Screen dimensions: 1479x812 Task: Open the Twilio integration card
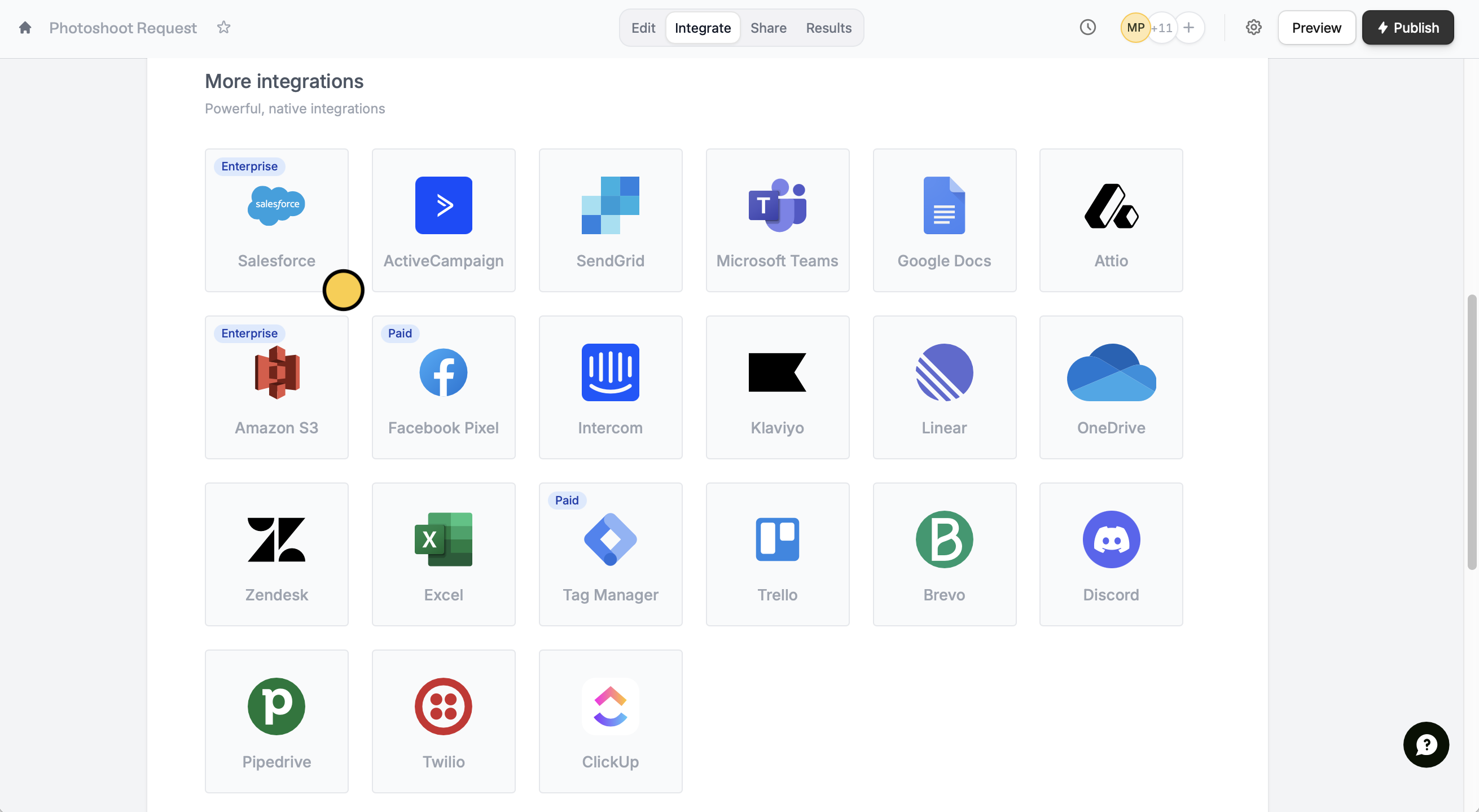click(443, 721)
